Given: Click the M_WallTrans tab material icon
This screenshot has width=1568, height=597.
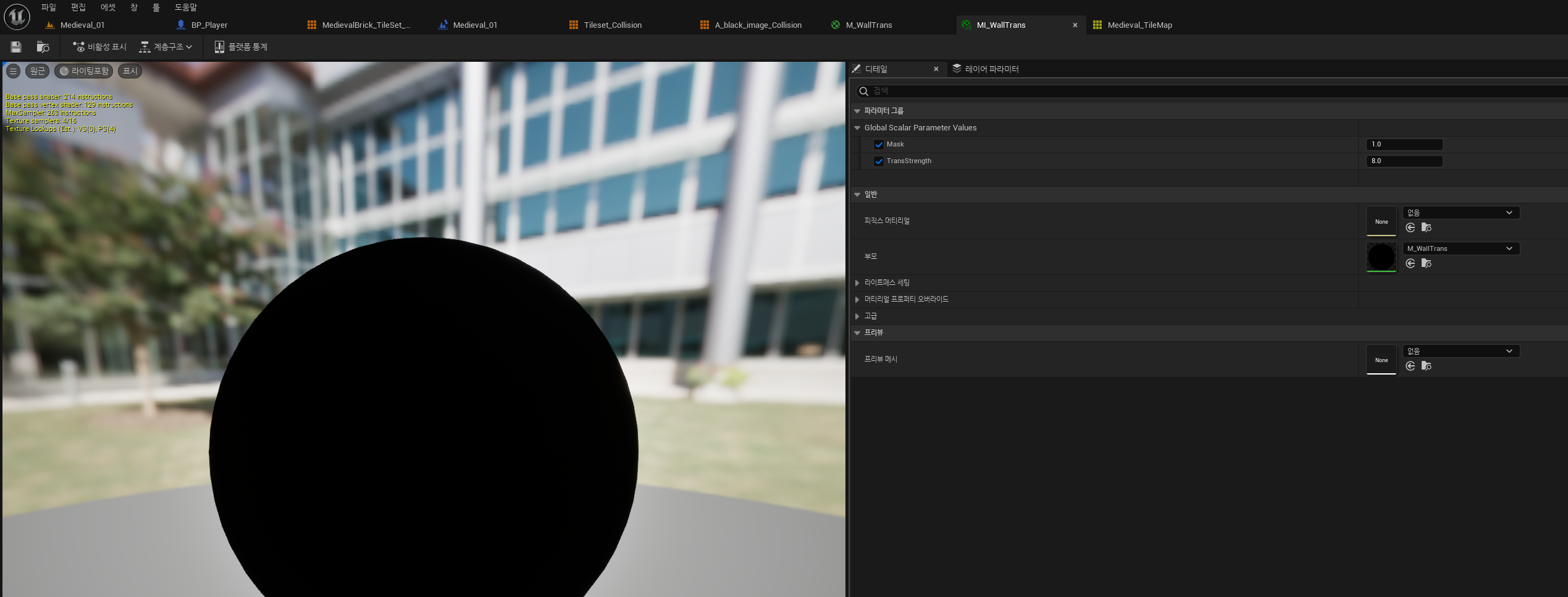Looking at the screenshot, I should (836, 25).
